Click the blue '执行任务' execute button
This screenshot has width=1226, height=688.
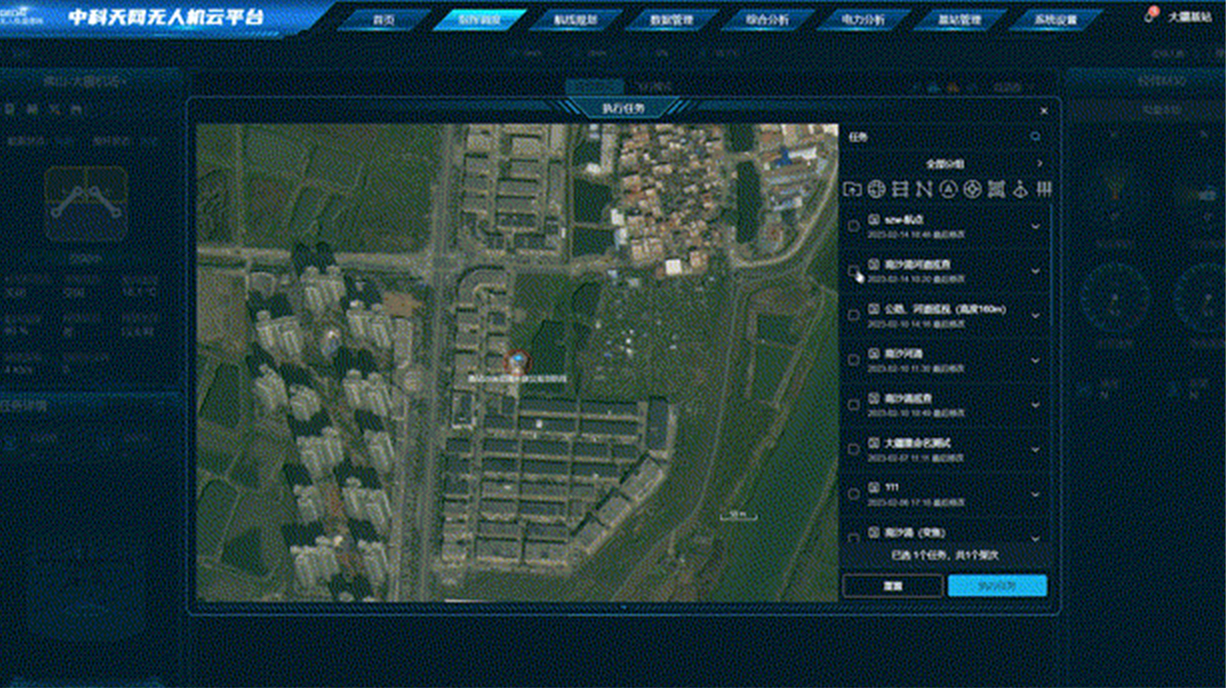pyautogui.click(x=997, y=586)
